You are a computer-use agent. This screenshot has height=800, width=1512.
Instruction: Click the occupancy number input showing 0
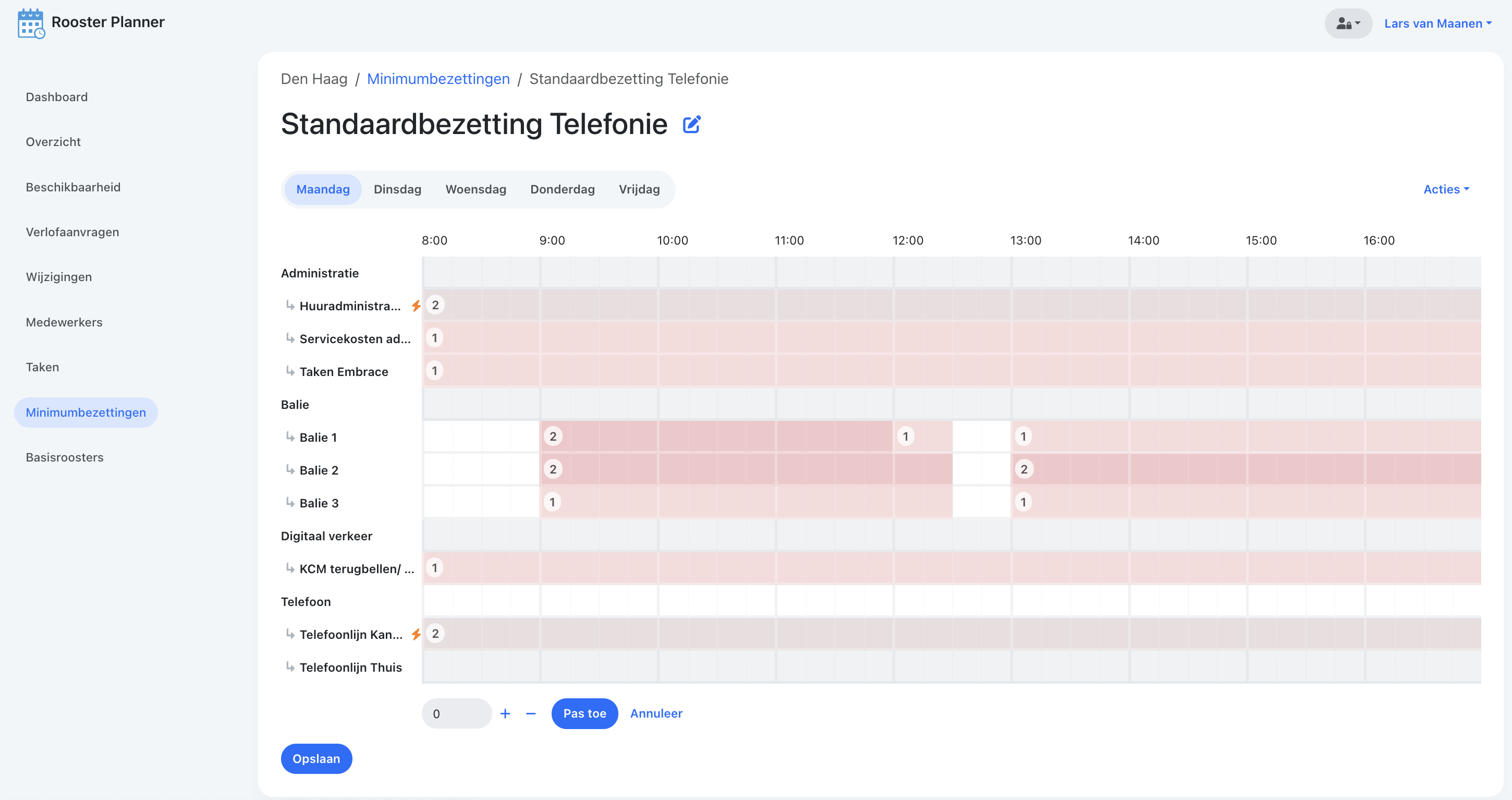click(x=457, y=713)
